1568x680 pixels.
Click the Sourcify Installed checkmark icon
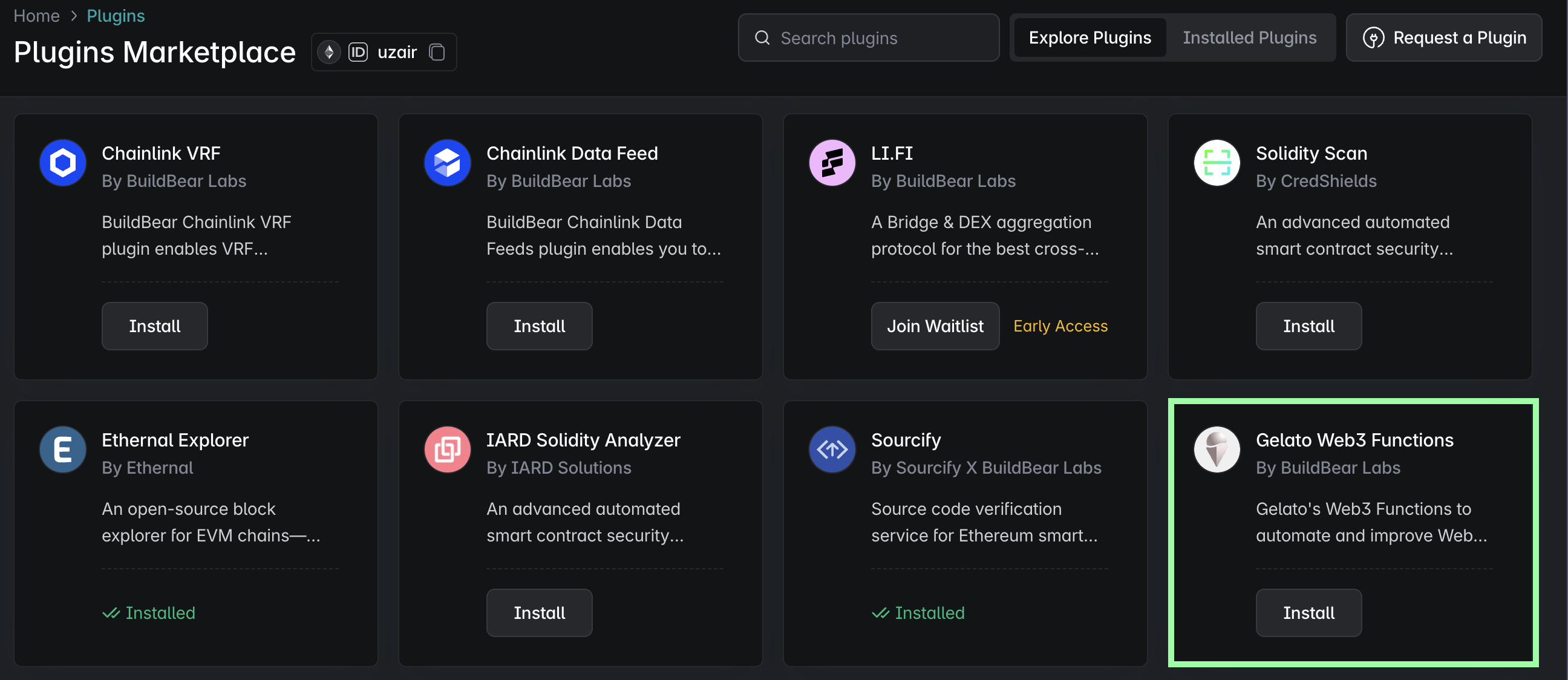coord(880,613)
